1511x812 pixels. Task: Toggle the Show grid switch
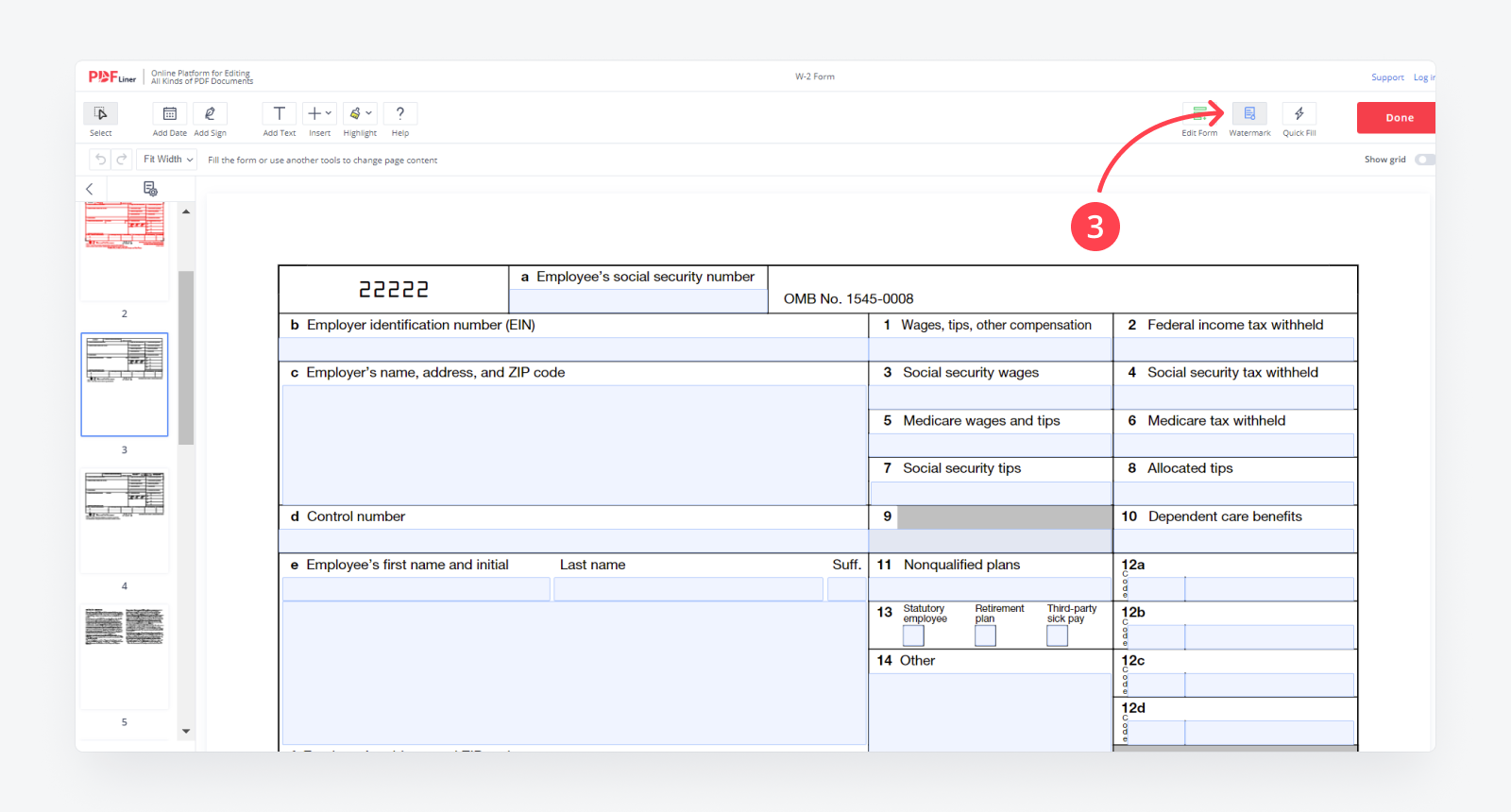tap(1424, 160)
